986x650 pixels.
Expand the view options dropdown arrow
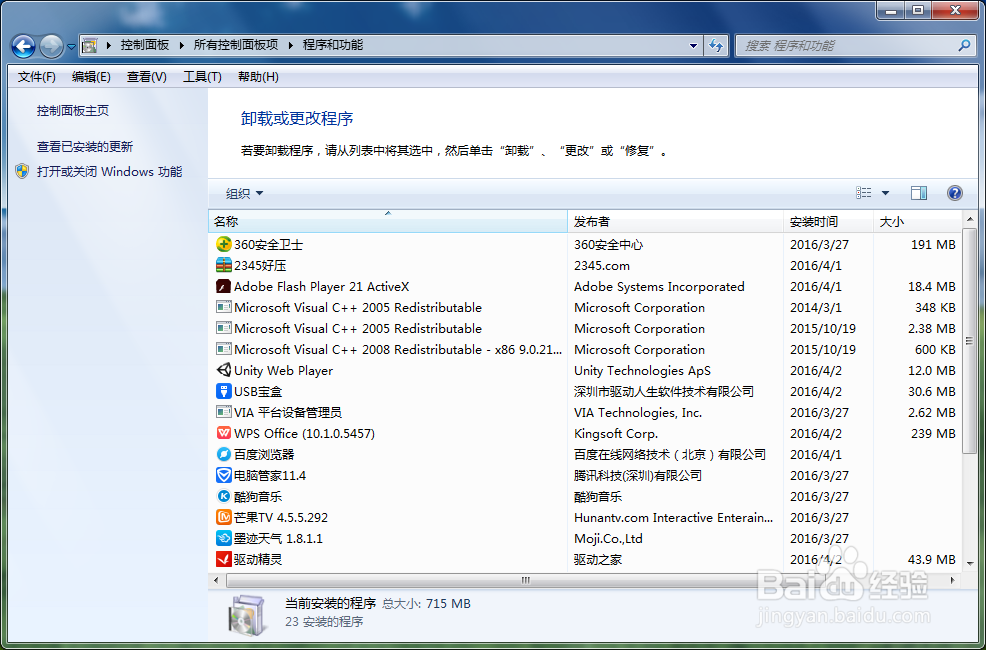point(885,193)
